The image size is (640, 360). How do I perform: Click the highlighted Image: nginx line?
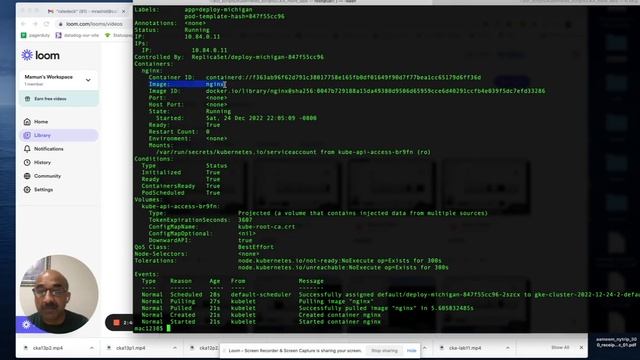coord(187,84)
